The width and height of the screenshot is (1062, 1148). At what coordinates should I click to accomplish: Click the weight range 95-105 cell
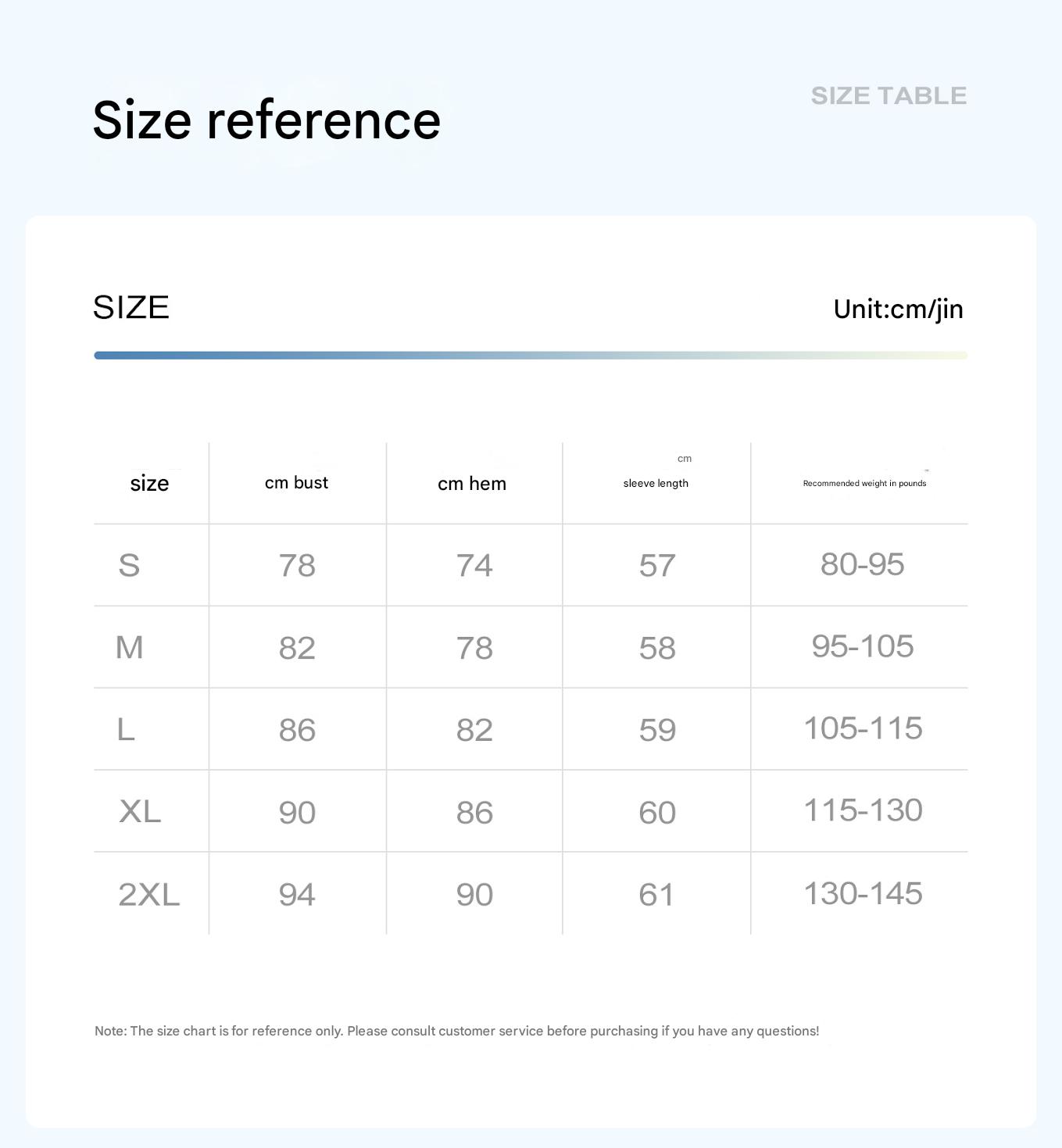click(863, 646)
